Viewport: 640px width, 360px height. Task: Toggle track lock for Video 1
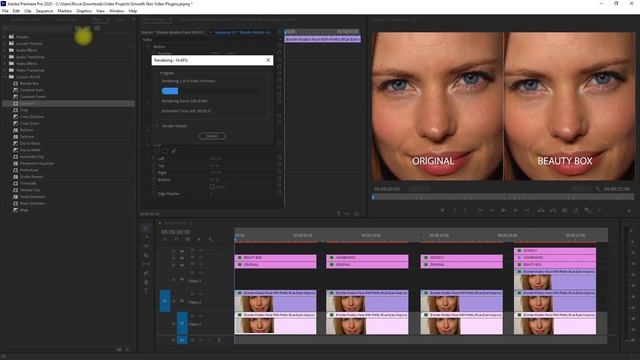click(x=173, y=323)
